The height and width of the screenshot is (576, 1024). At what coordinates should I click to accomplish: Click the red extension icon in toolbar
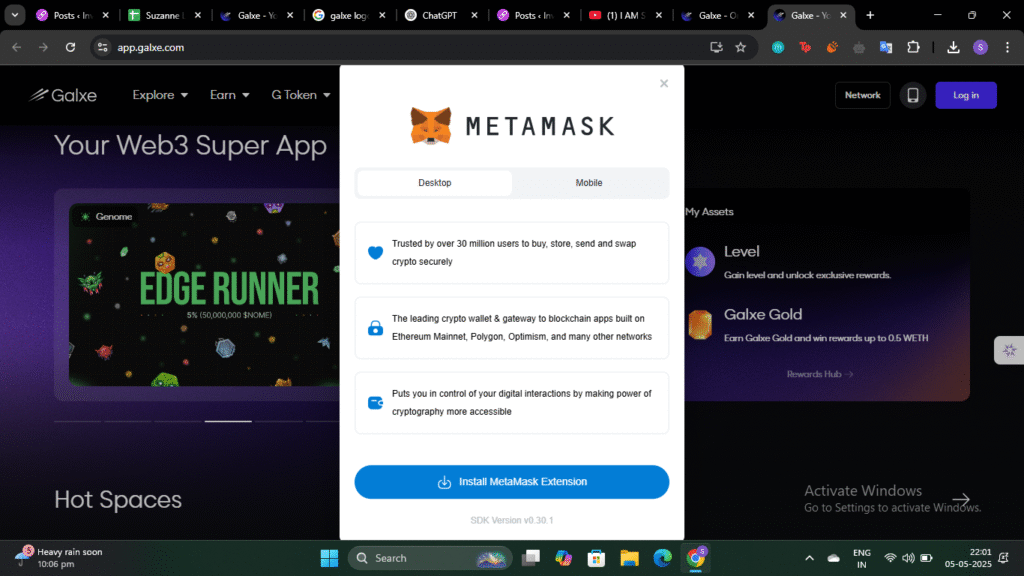click(x=805, y=47)
